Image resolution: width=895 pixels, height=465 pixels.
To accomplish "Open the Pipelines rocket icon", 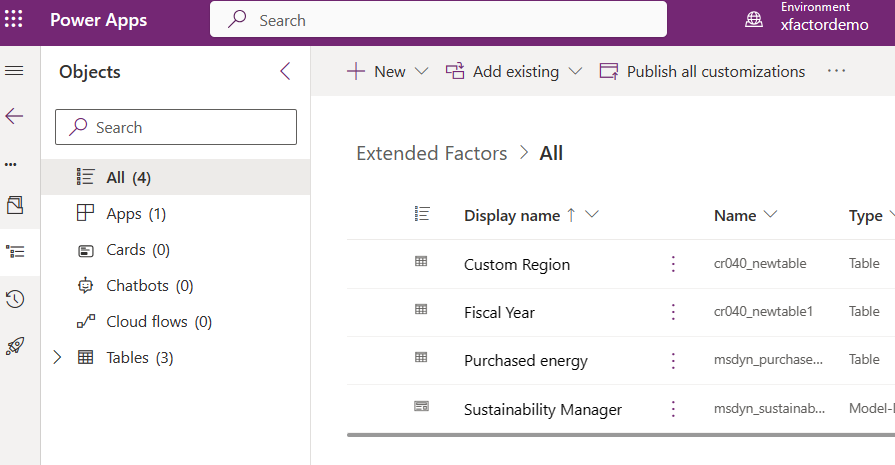I will point(15,346).
